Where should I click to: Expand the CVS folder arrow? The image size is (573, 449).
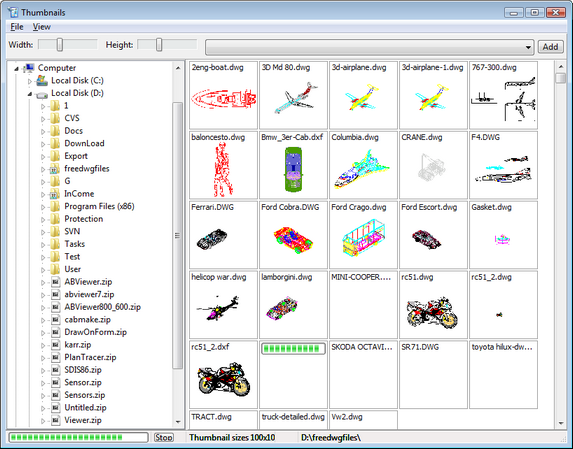pos(43,119)
